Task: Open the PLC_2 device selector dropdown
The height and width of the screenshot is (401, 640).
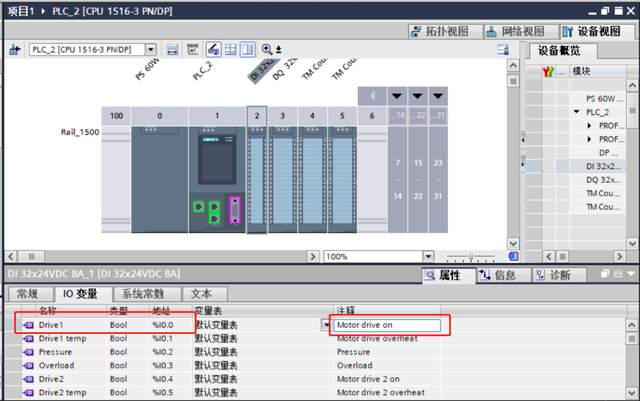Action: pyautogui.click(x=151, y=50)
